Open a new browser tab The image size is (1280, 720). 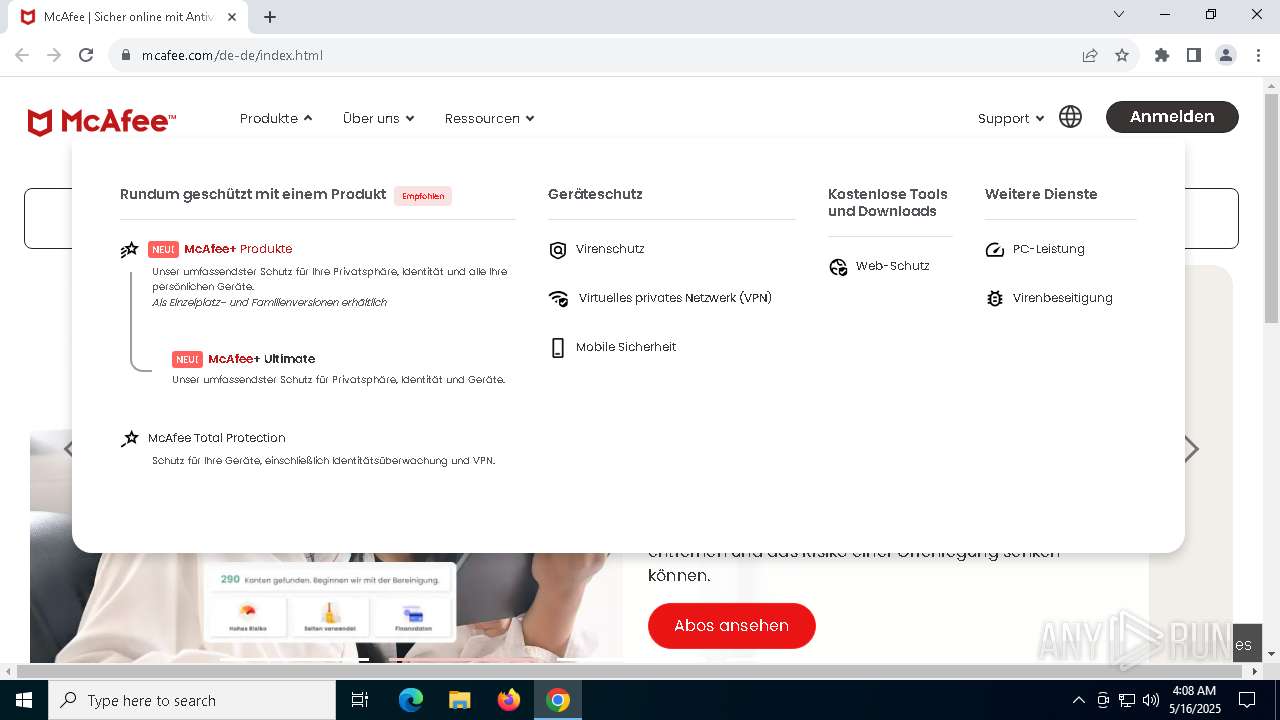269,16
